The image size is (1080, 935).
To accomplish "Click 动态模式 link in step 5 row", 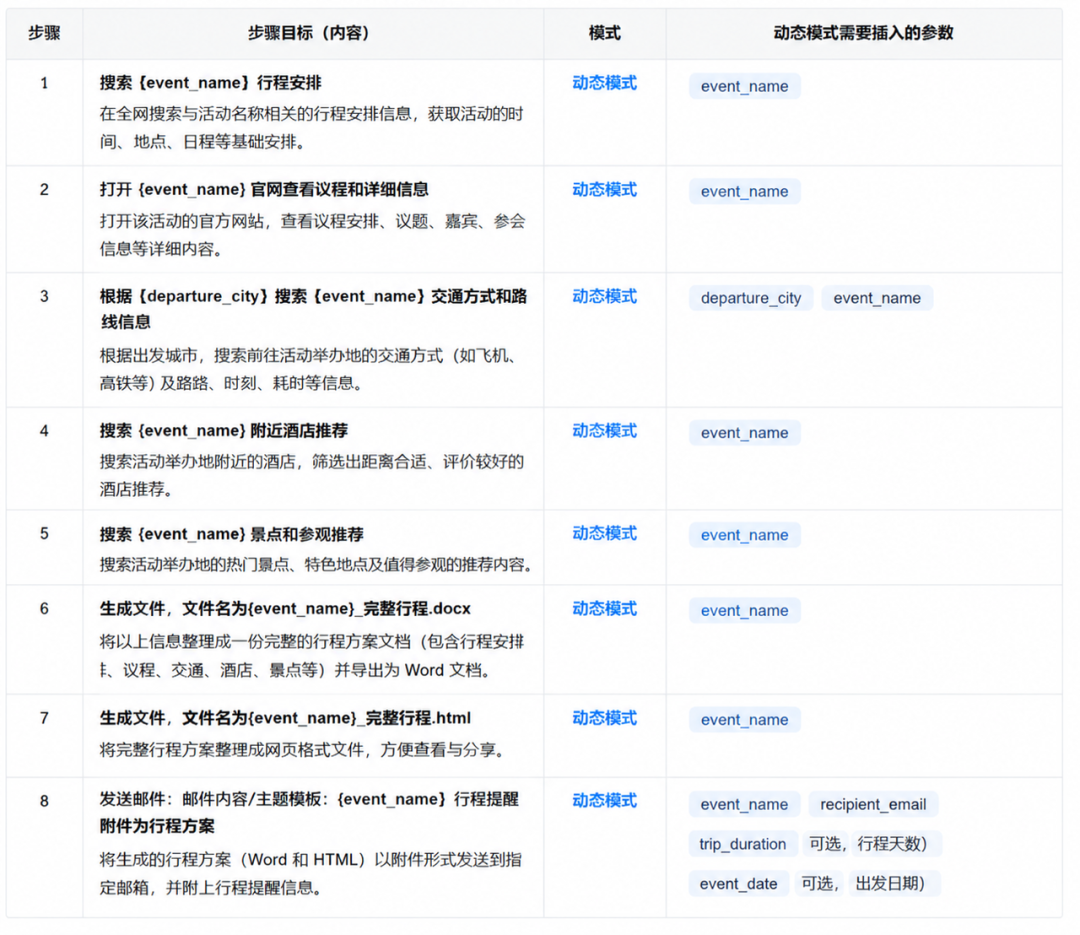I will click(x=604, y=533).
